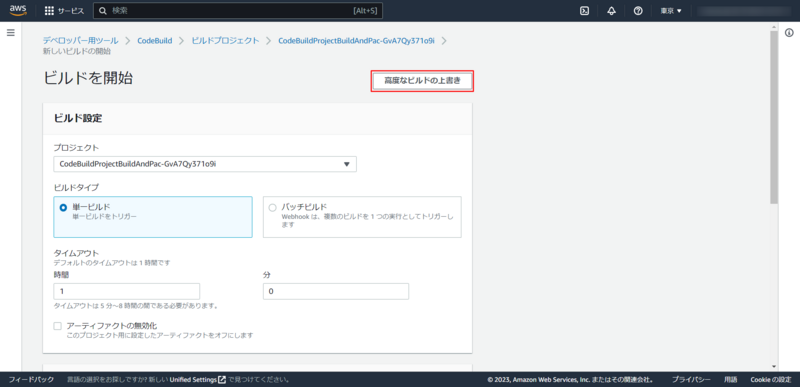Click 高度なビルドの上書き button
This screenshot has width=800, height=387.
(422, 81)
